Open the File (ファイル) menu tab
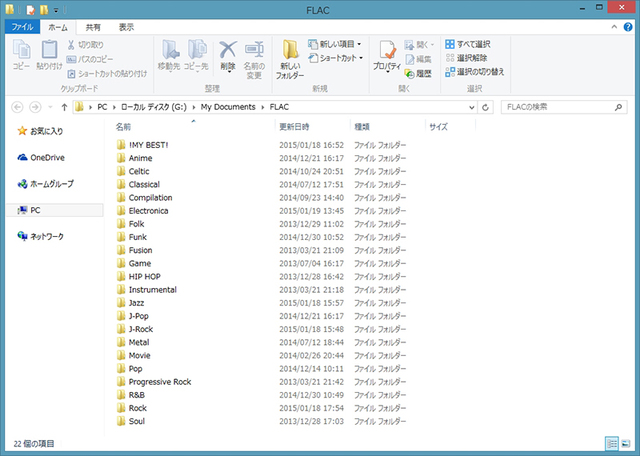Image resolution: width=640 pixels, height=456 pixels. pos(22,27)
